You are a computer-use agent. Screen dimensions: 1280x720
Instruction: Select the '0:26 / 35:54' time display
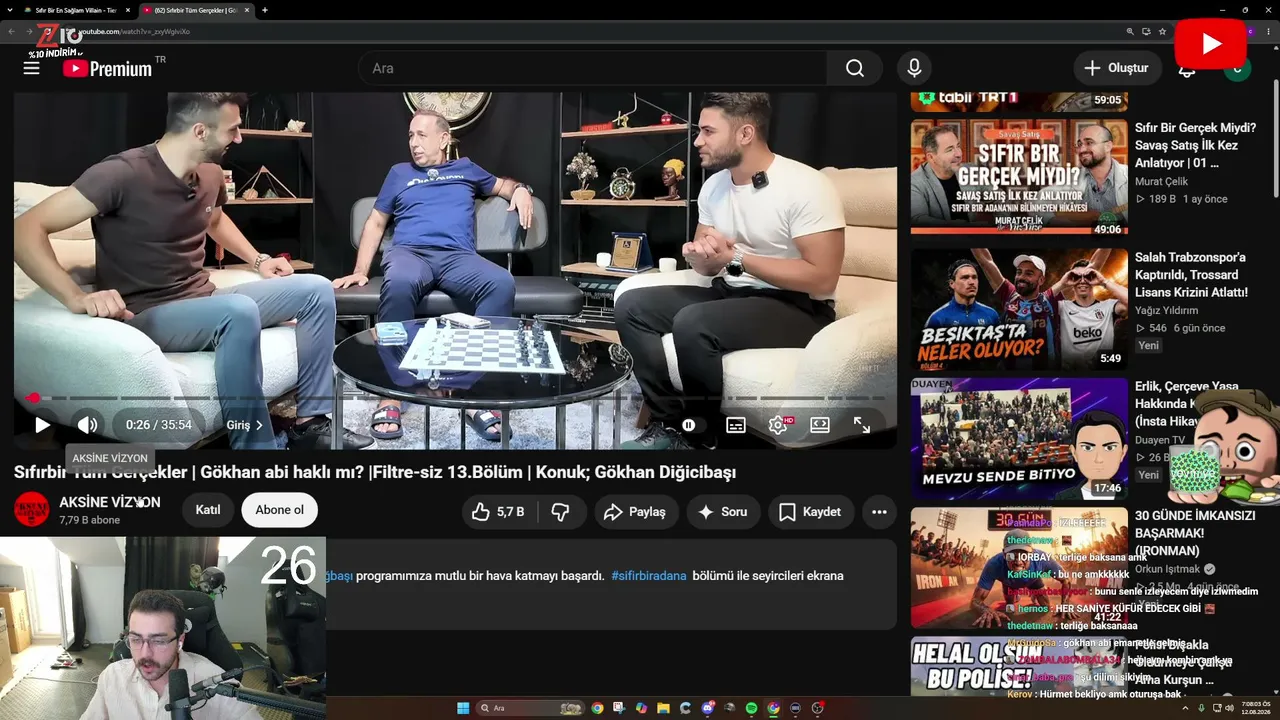point(159,425)
